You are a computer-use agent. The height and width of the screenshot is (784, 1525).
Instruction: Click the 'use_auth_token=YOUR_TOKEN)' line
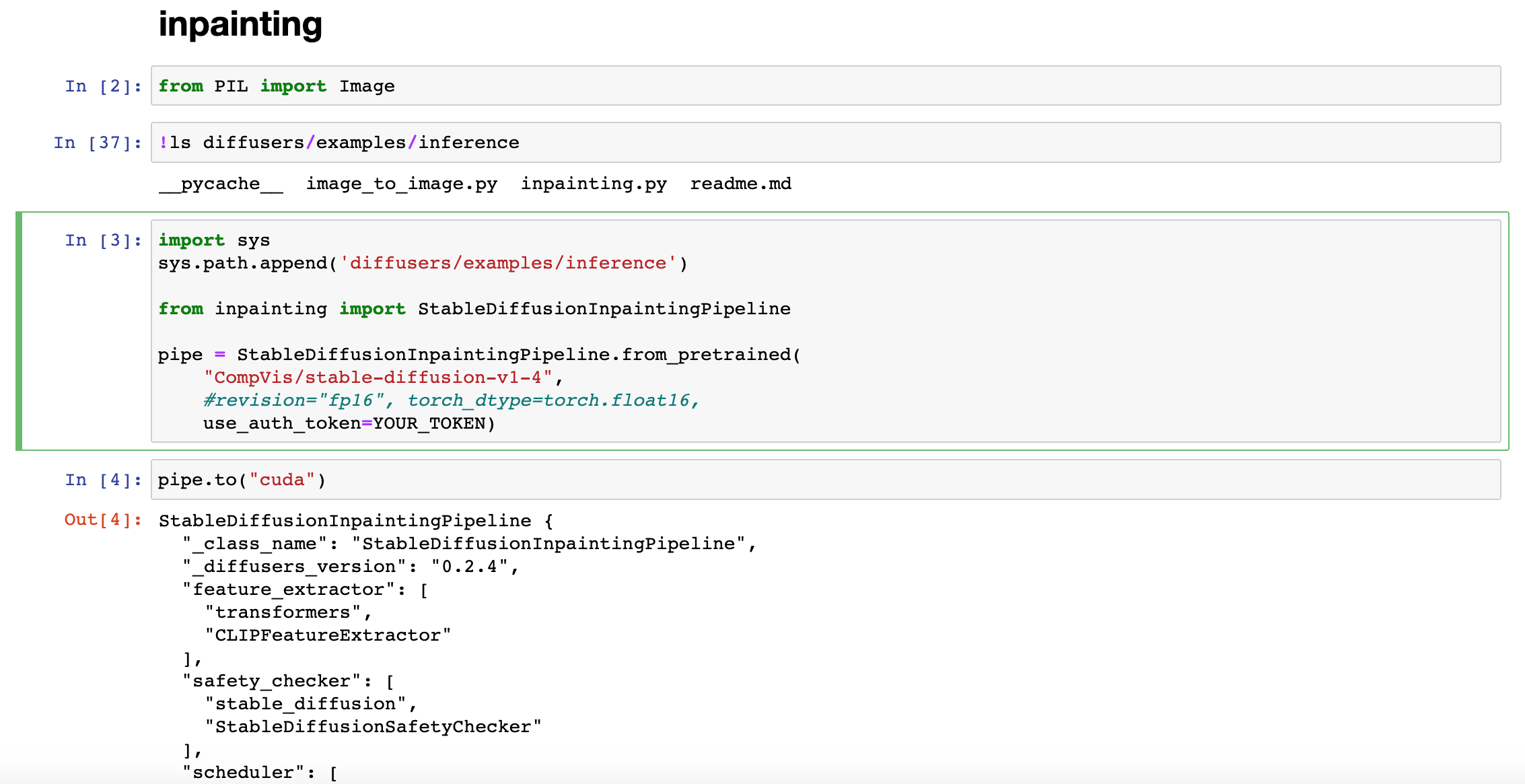(349, 423)
